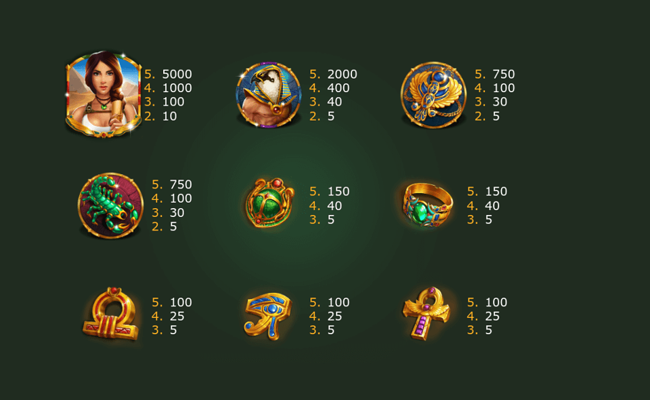This screenshot has width=650, height=400.
Task: Click the golden ankh symbol
Action: click(427, 313)
